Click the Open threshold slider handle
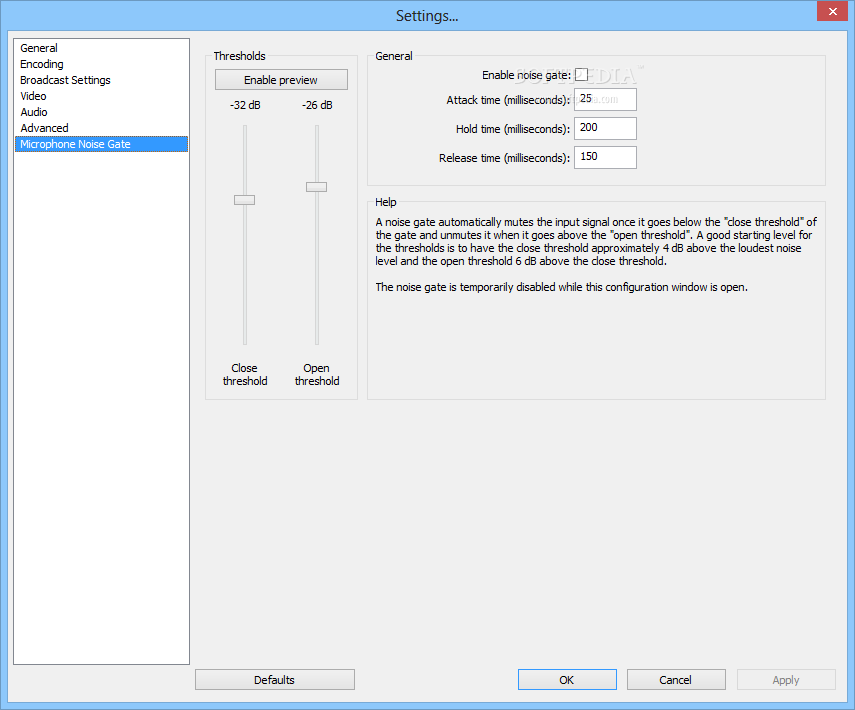 (316, 187)
